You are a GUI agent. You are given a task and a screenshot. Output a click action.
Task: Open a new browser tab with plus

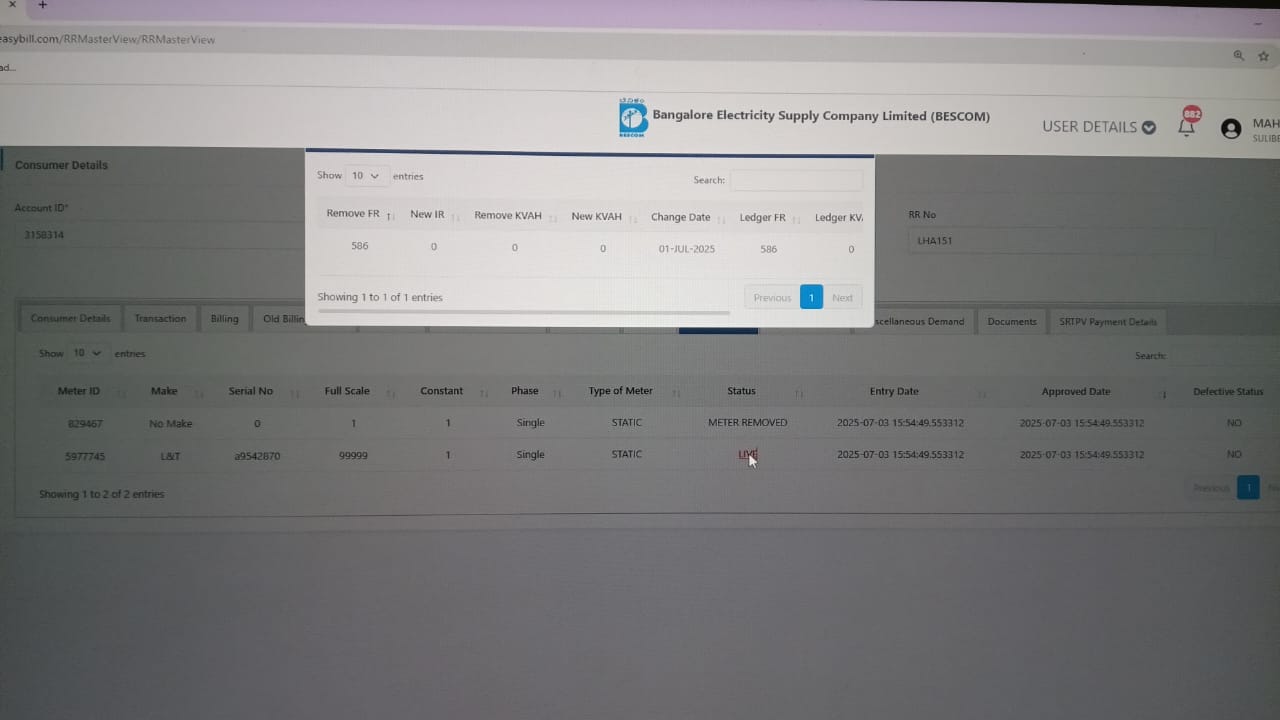pos(42,5)
